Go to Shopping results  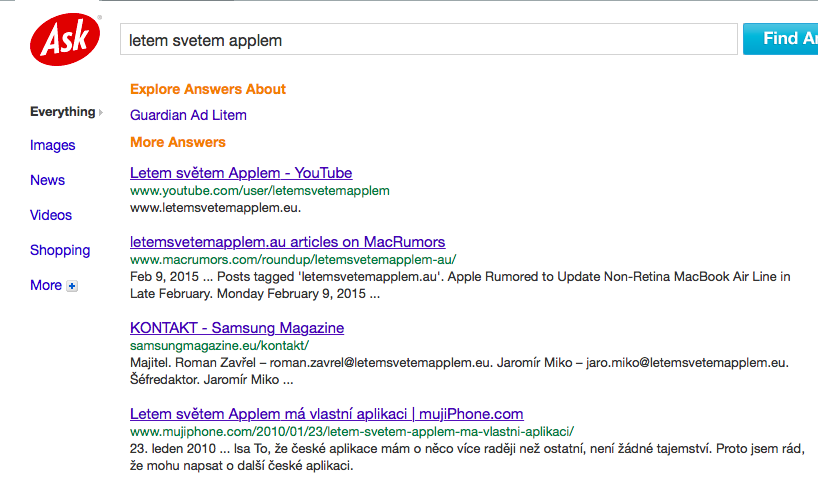point(60,250)
